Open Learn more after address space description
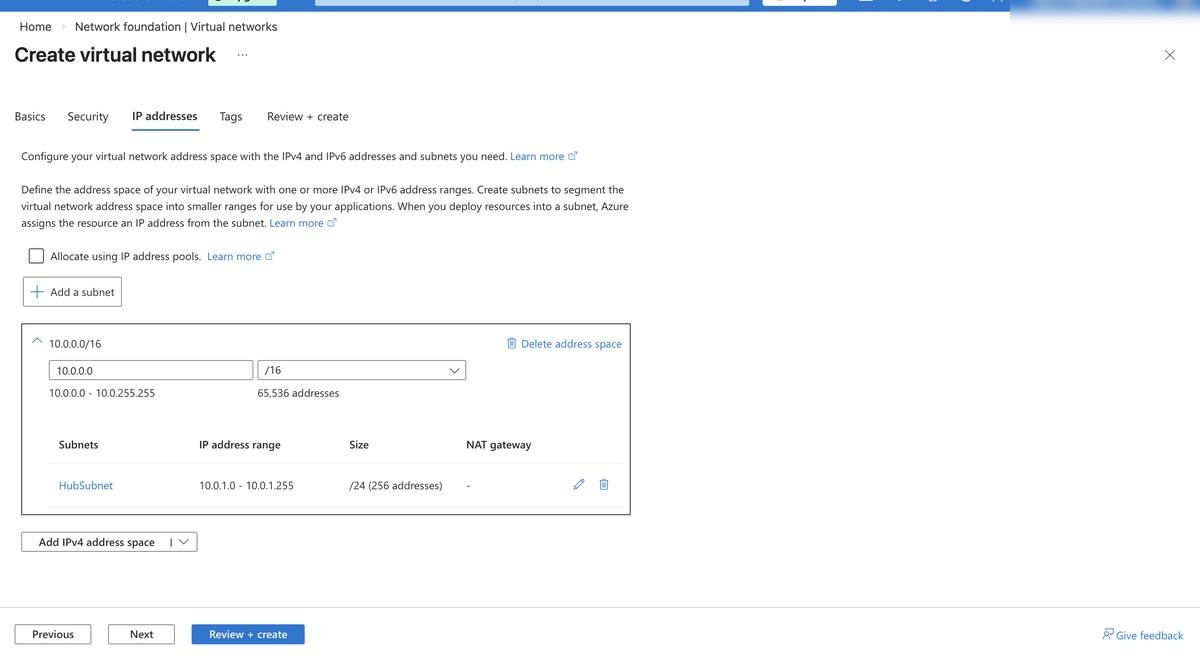This screenshot has width=1200, height=661. tap(303, 223)
